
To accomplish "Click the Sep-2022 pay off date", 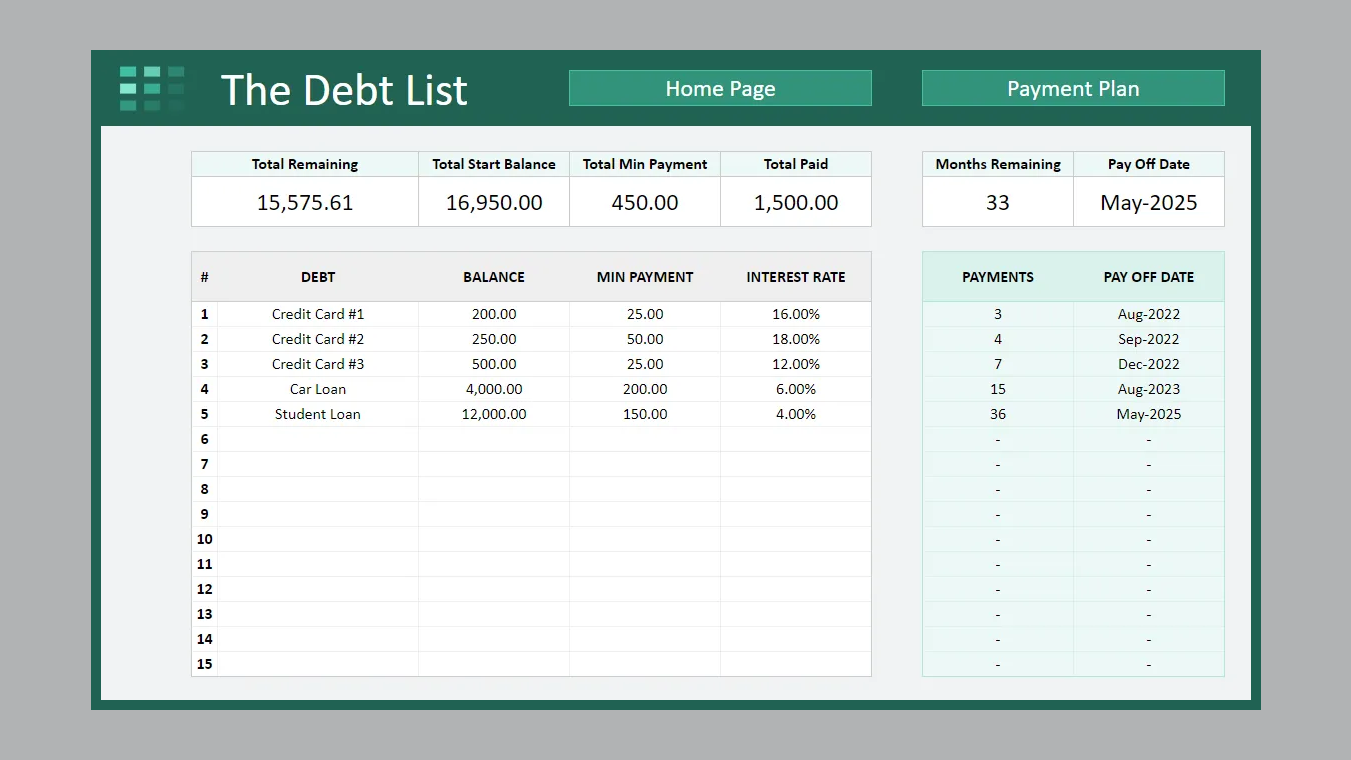I will 1149,339.
